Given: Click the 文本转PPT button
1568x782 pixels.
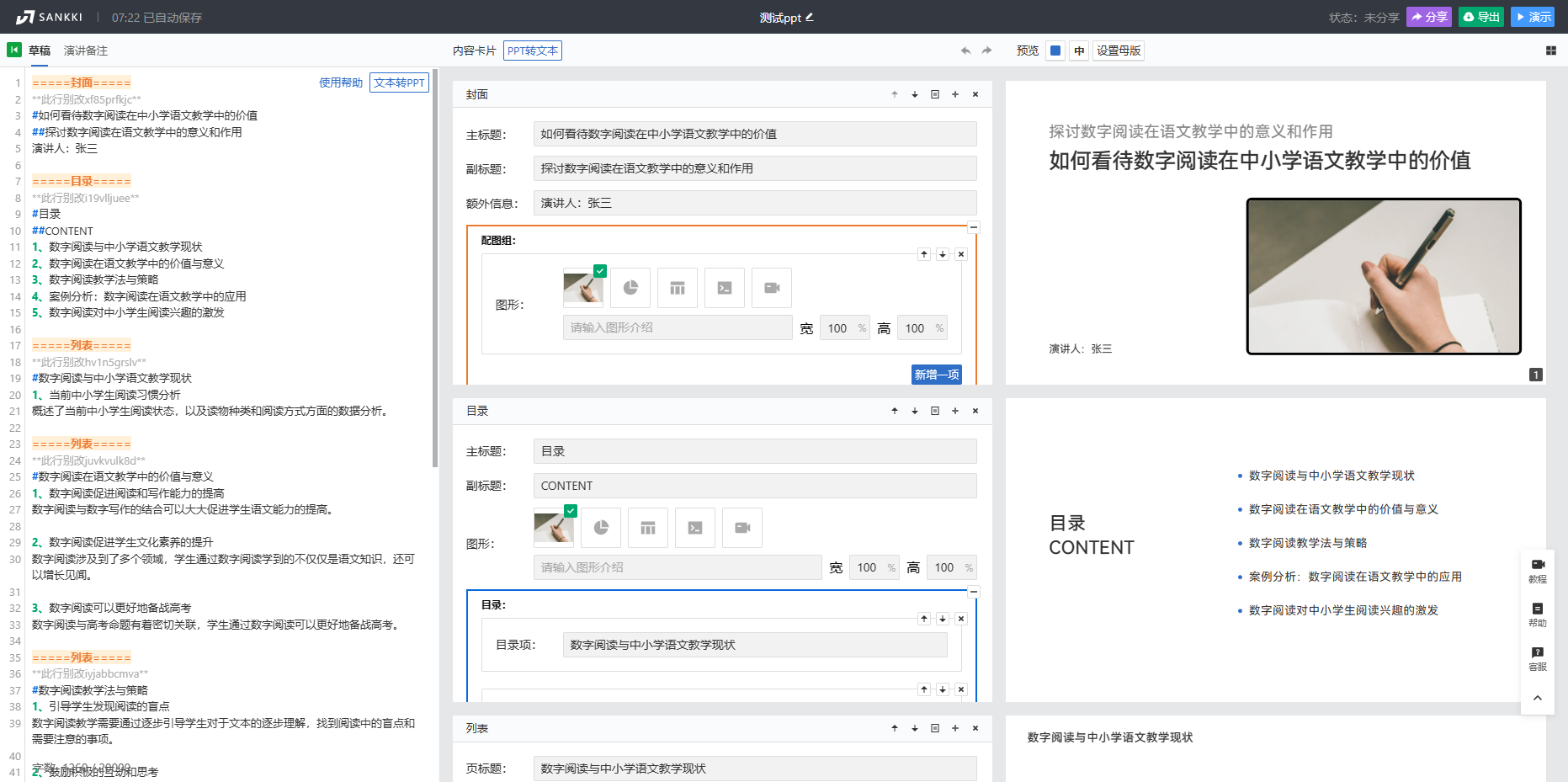Looking at the screenshot, I should point(399,82).
